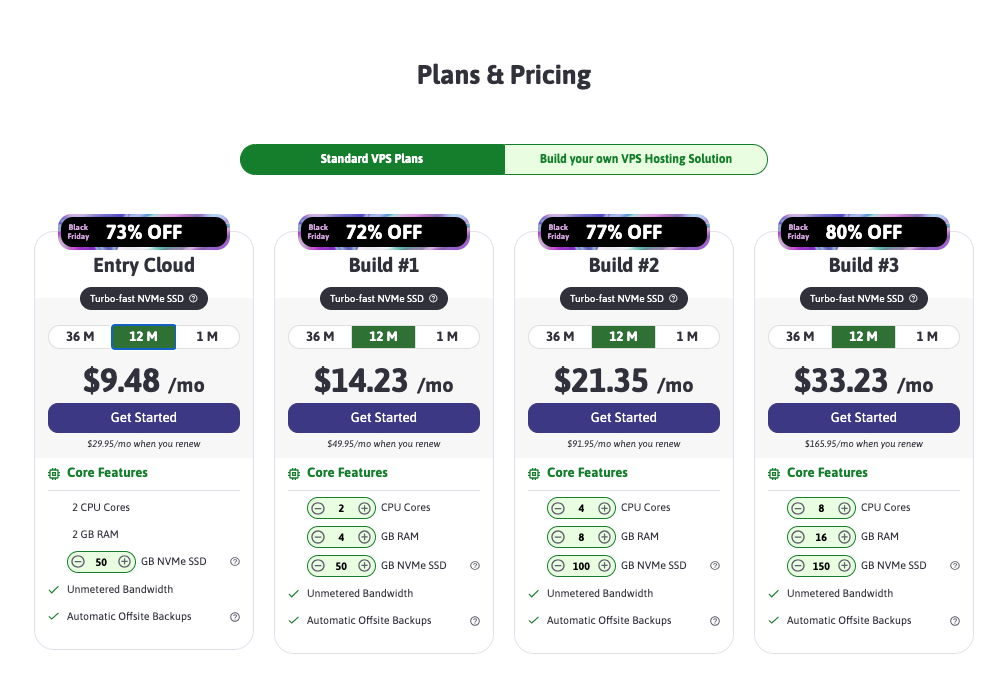This screenshot has height=678, width=1008.
Task: Decrease GB RAM on Build #3
Action: point(798,536)
